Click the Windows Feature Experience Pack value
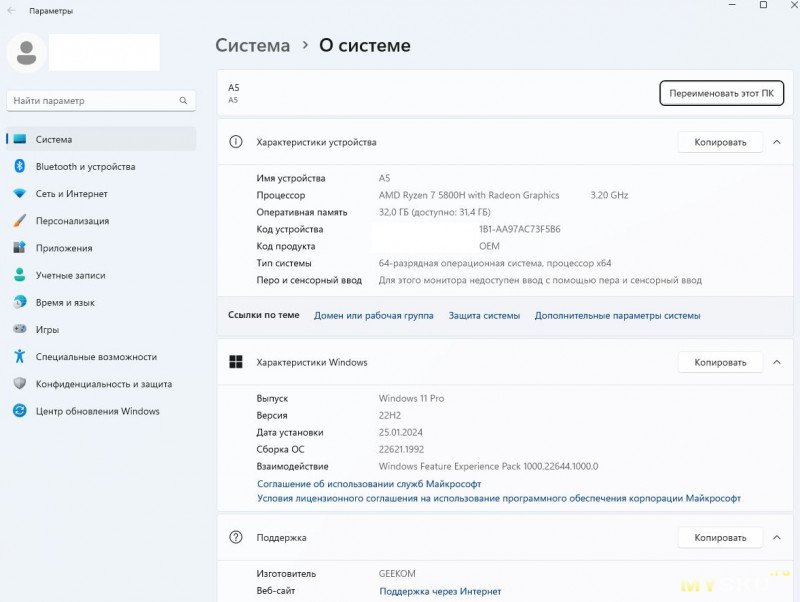 pos(488,466)
